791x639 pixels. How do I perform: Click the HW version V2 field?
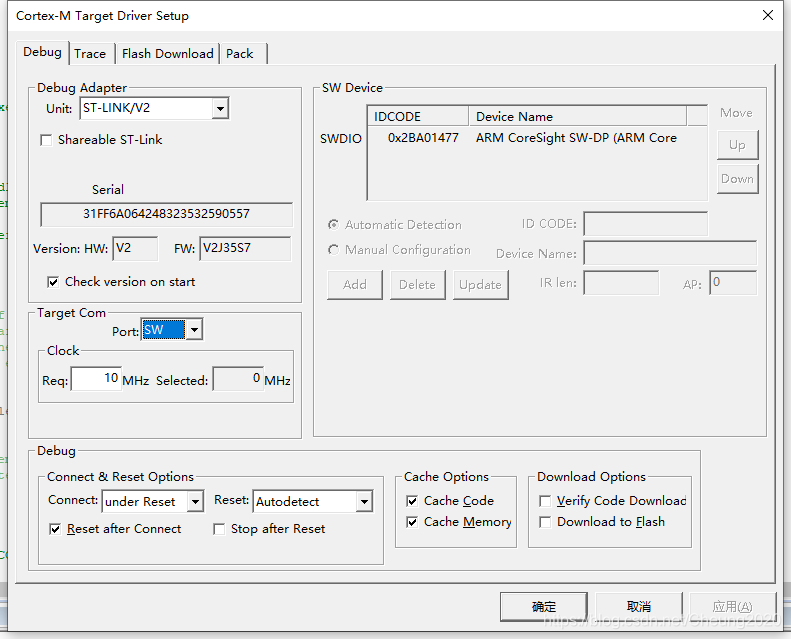tap(135, 249)
